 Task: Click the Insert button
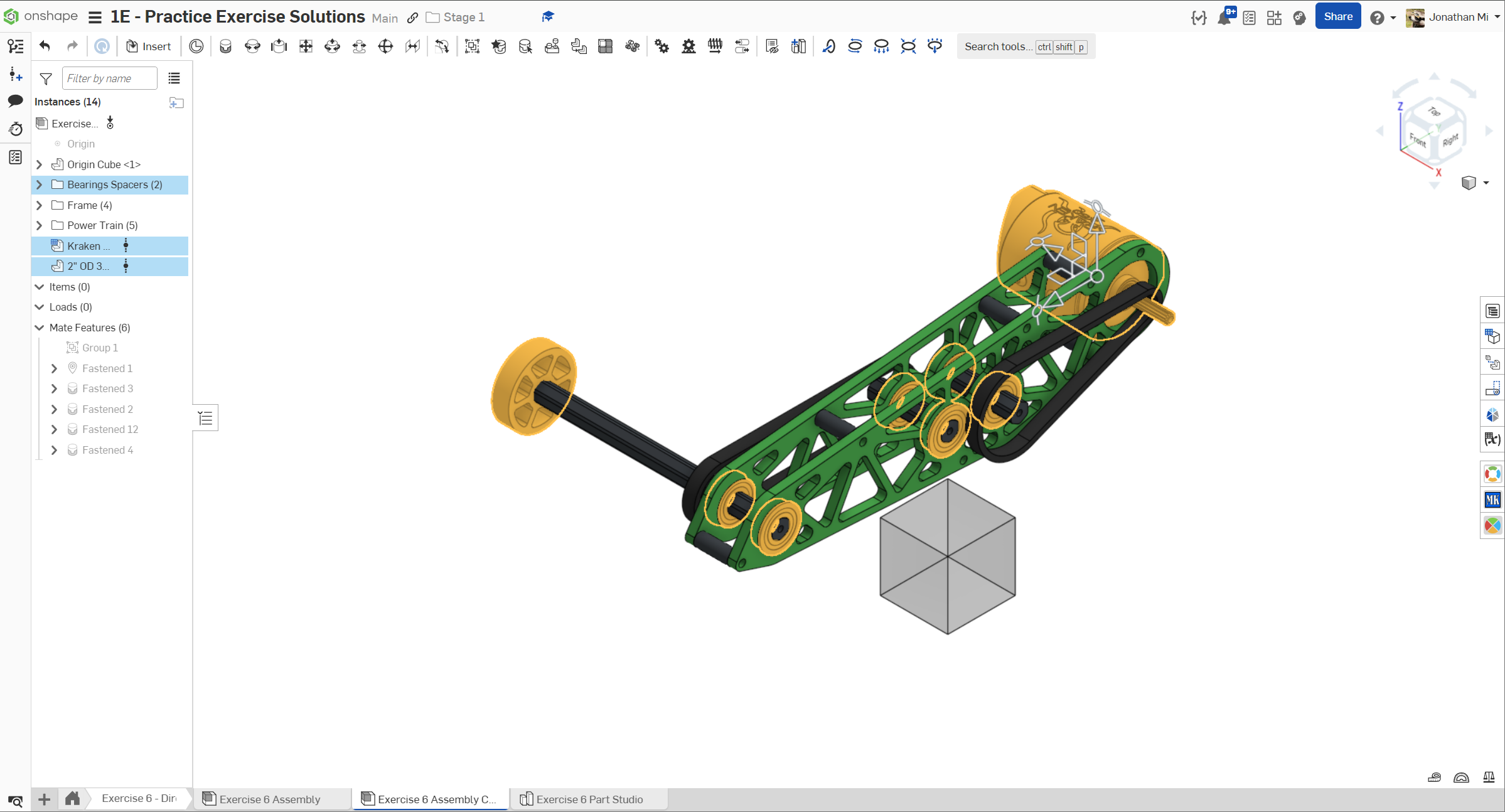click(x=149, y=46)
